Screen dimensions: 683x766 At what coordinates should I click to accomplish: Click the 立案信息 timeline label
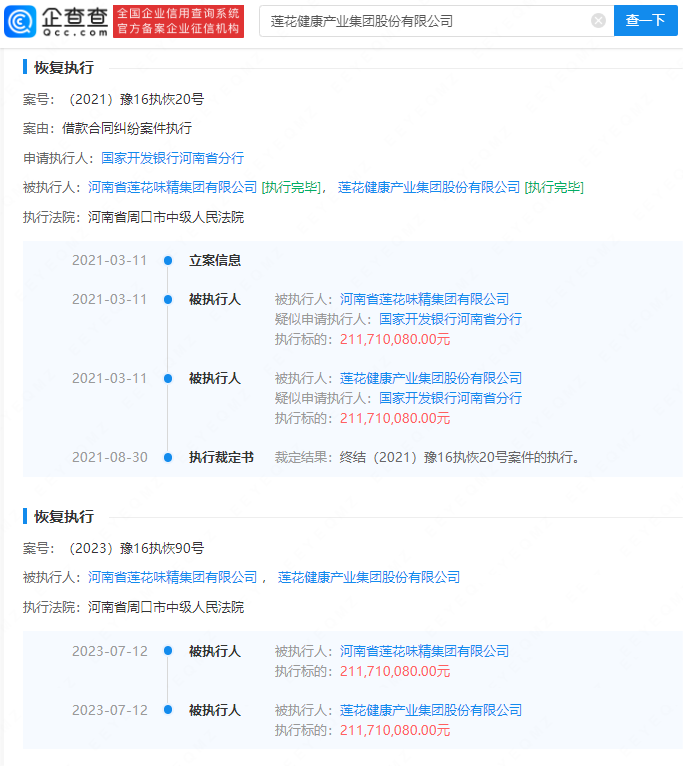[215, 261]
